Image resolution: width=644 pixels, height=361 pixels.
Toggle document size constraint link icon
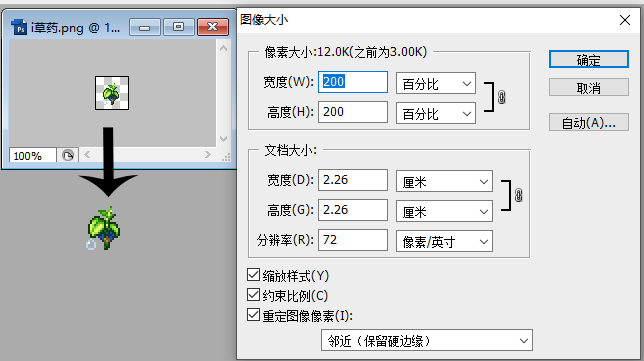tap(518, 195)
